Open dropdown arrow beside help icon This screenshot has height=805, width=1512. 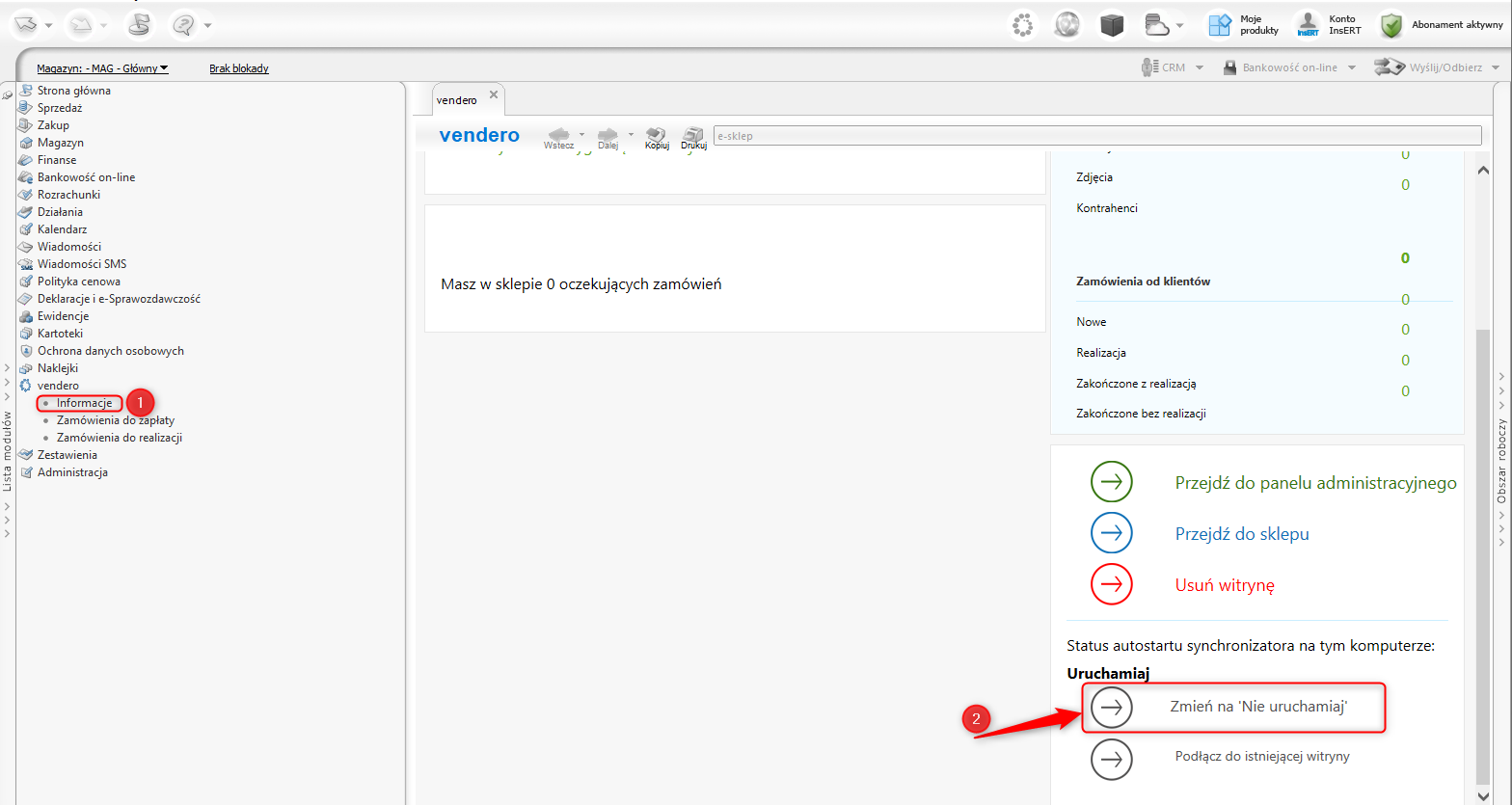coord(207,25)
